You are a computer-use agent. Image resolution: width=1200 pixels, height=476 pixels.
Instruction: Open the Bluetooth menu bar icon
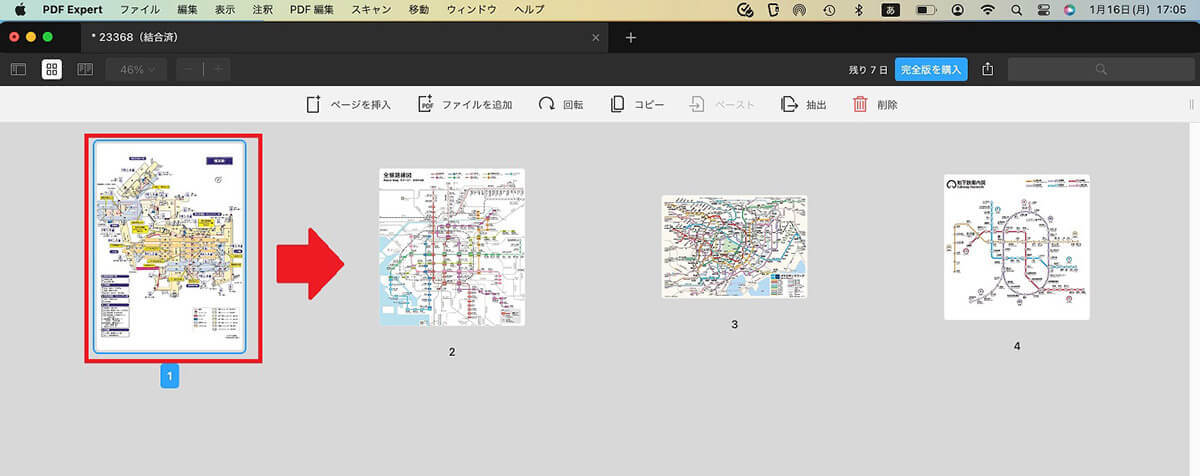tap(857, 9)
